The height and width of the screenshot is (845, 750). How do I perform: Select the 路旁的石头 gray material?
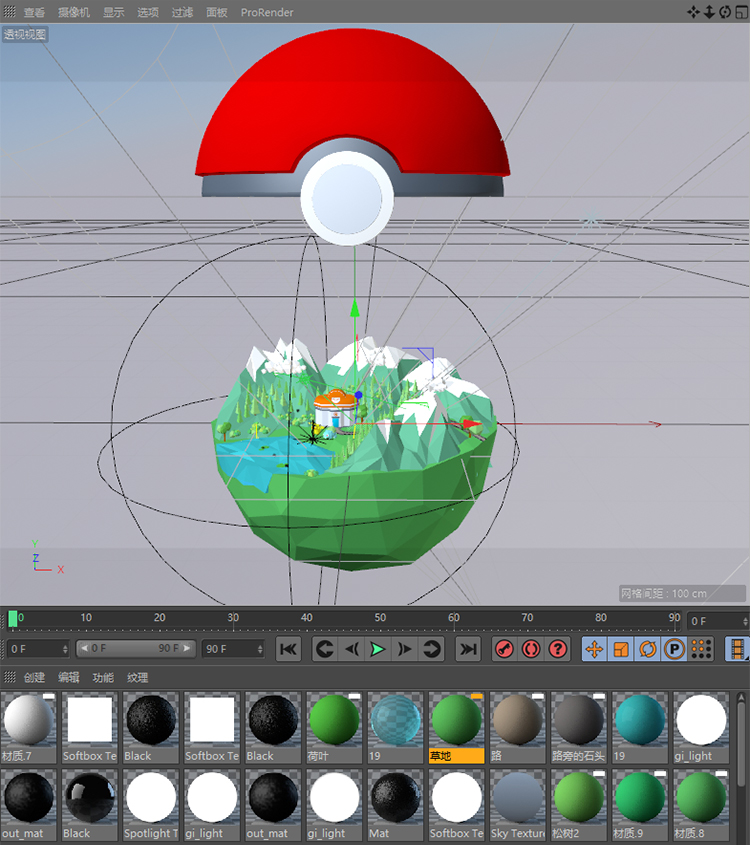tap(579, 728)
